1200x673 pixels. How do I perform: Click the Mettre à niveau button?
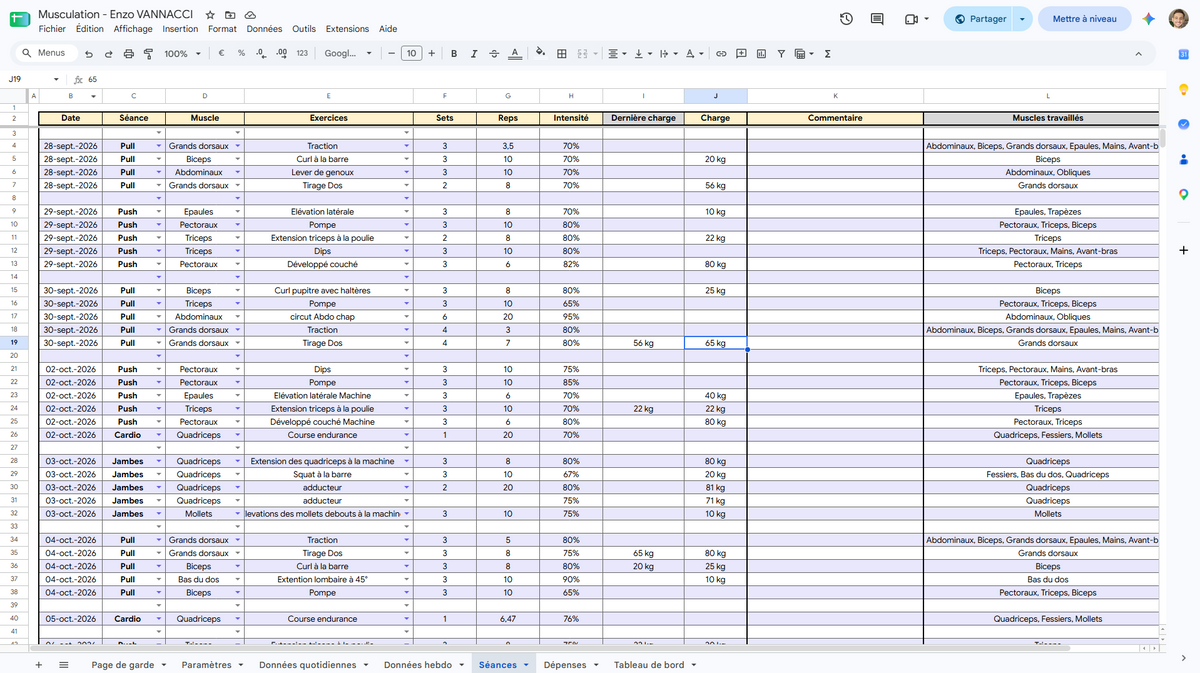pos(1085,19)
